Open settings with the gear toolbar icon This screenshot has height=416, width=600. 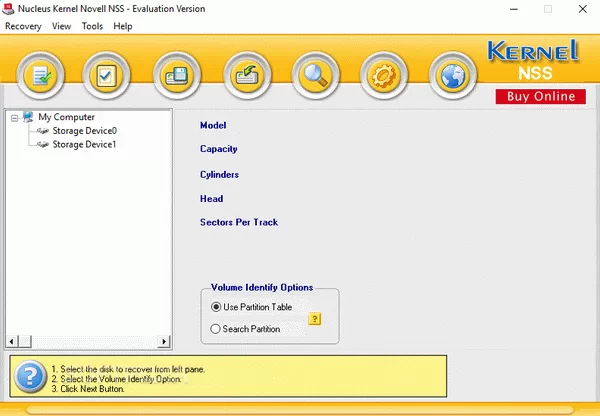point(383,75)
